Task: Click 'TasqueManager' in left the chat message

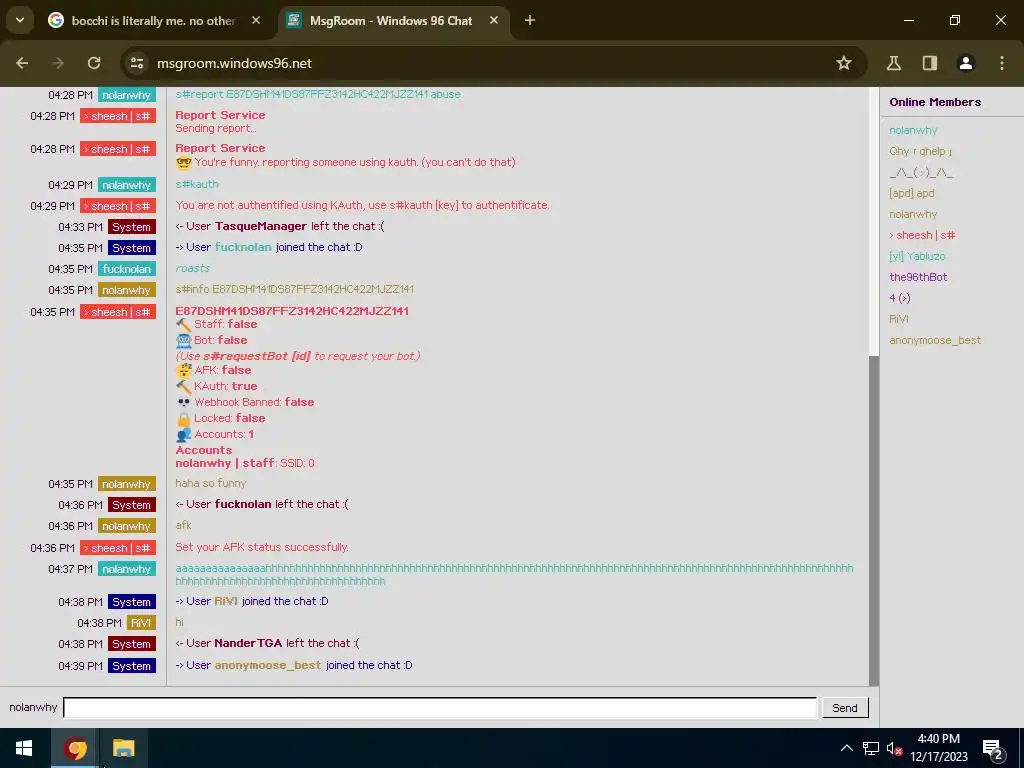Action: pos(261,226)
